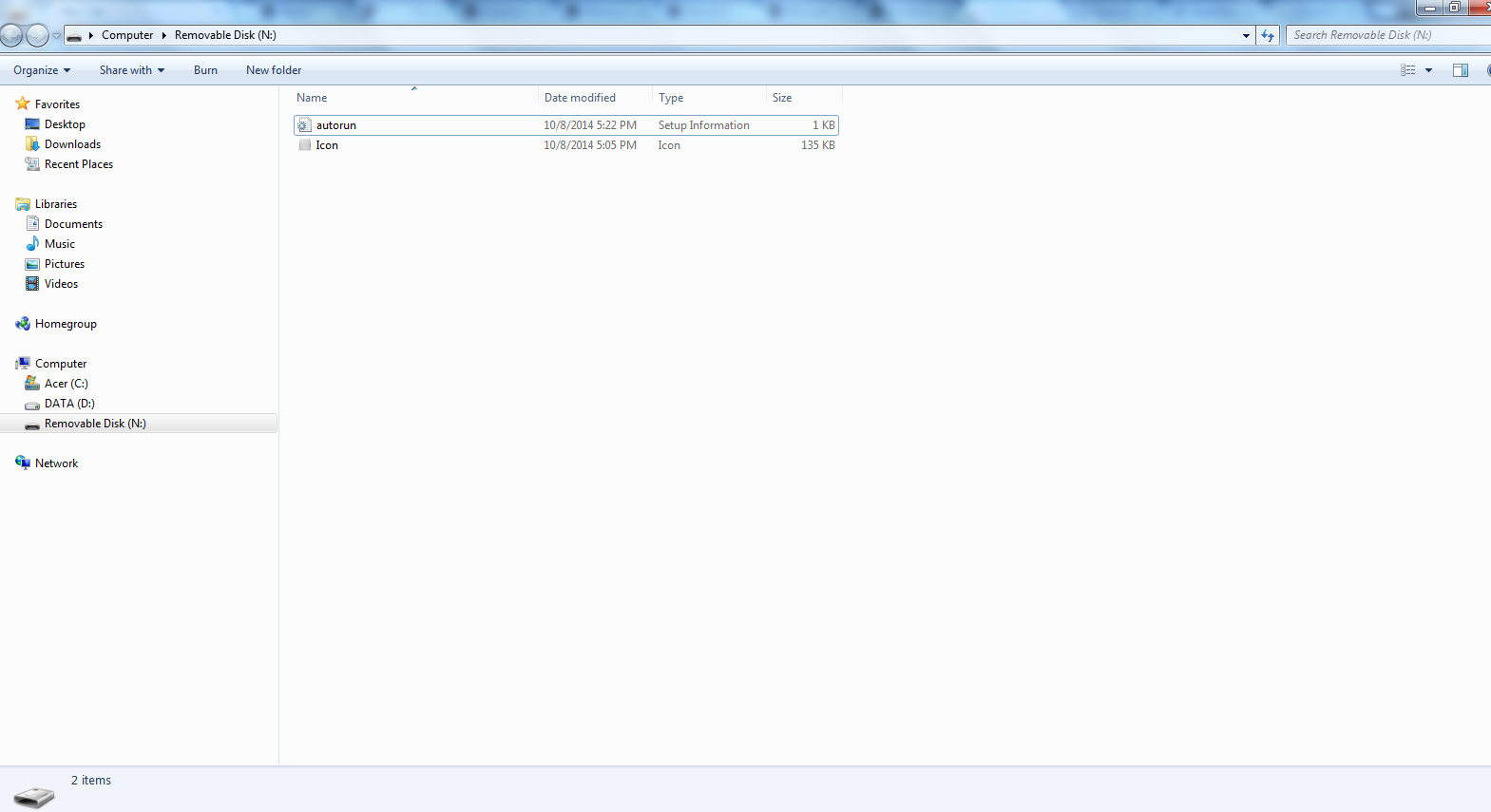This screenshot has height=812, width=1491.
Task: Click the Favorites star icon
Action: point(23,104)
